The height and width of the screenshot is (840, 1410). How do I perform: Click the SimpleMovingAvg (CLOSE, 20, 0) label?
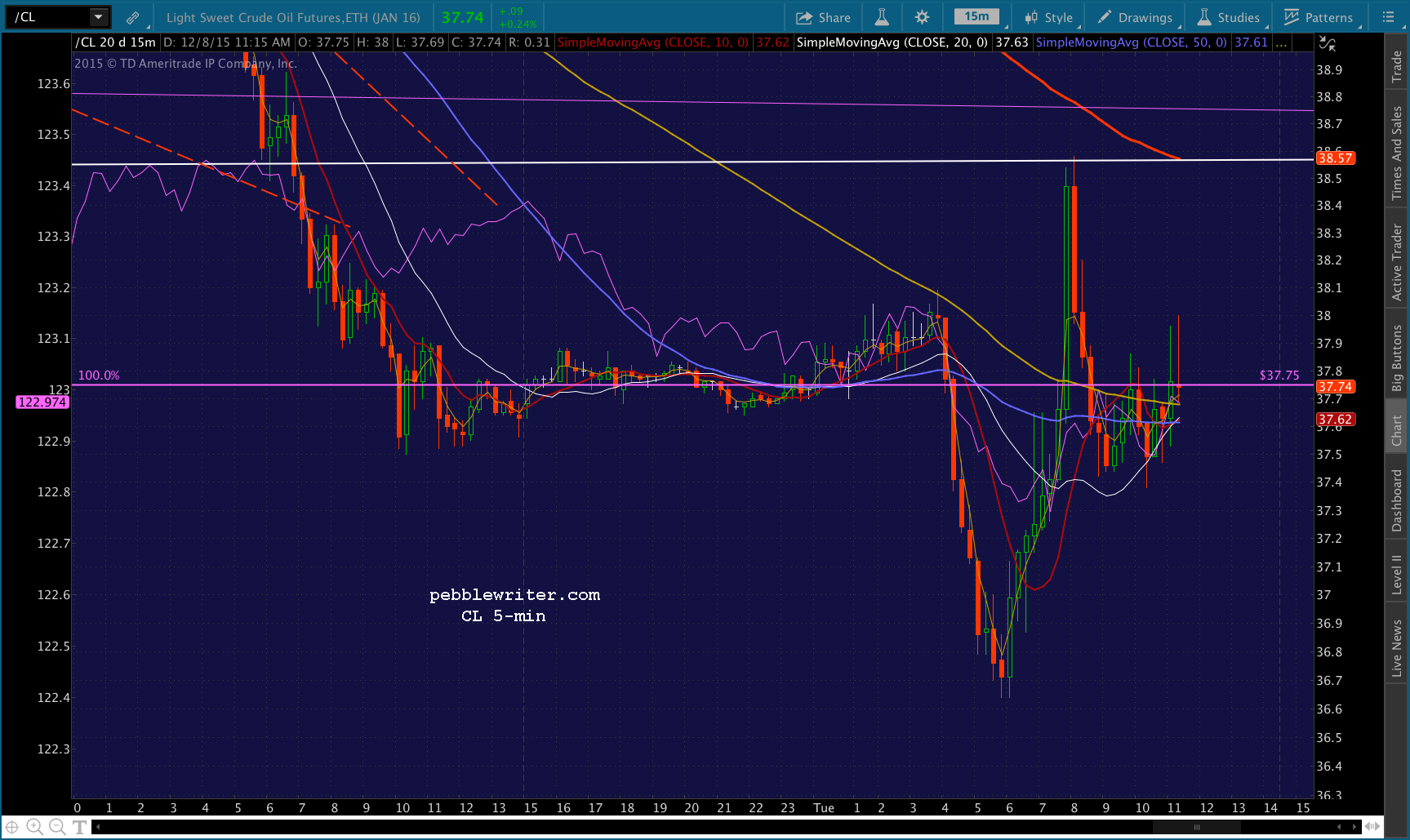pyautogui.click(x=892, y=42)
